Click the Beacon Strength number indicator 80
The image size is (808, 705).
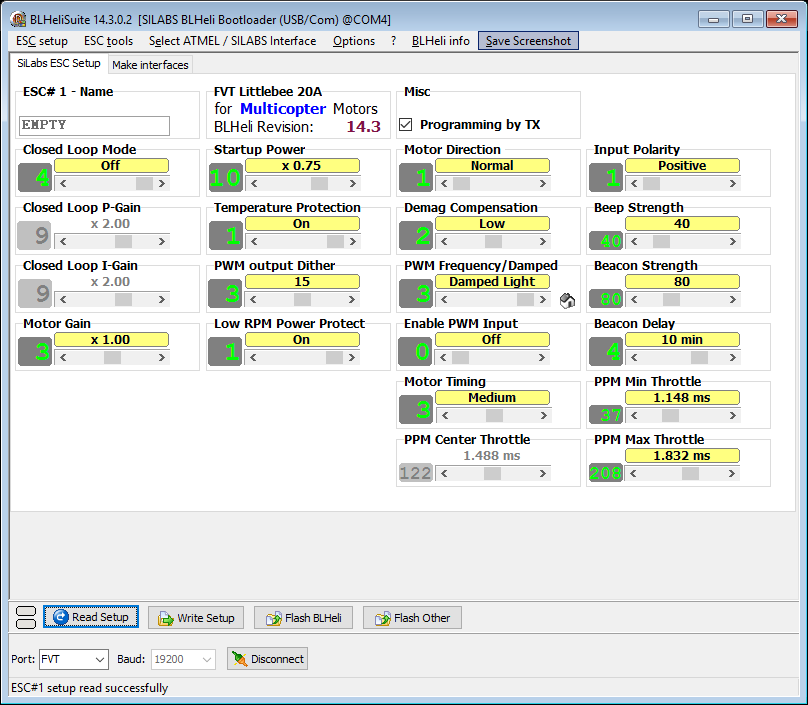(606, 298)
